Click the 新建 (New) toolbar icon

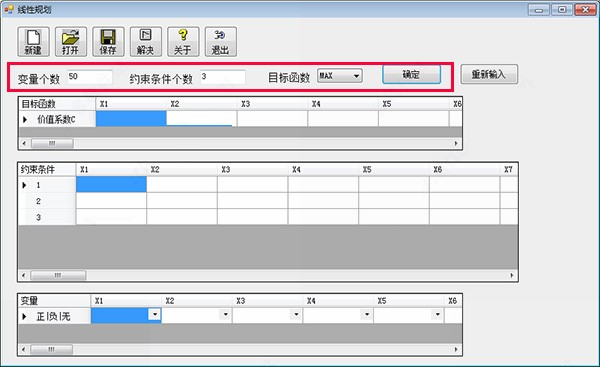pyautogui.click(x=33, y=42)
